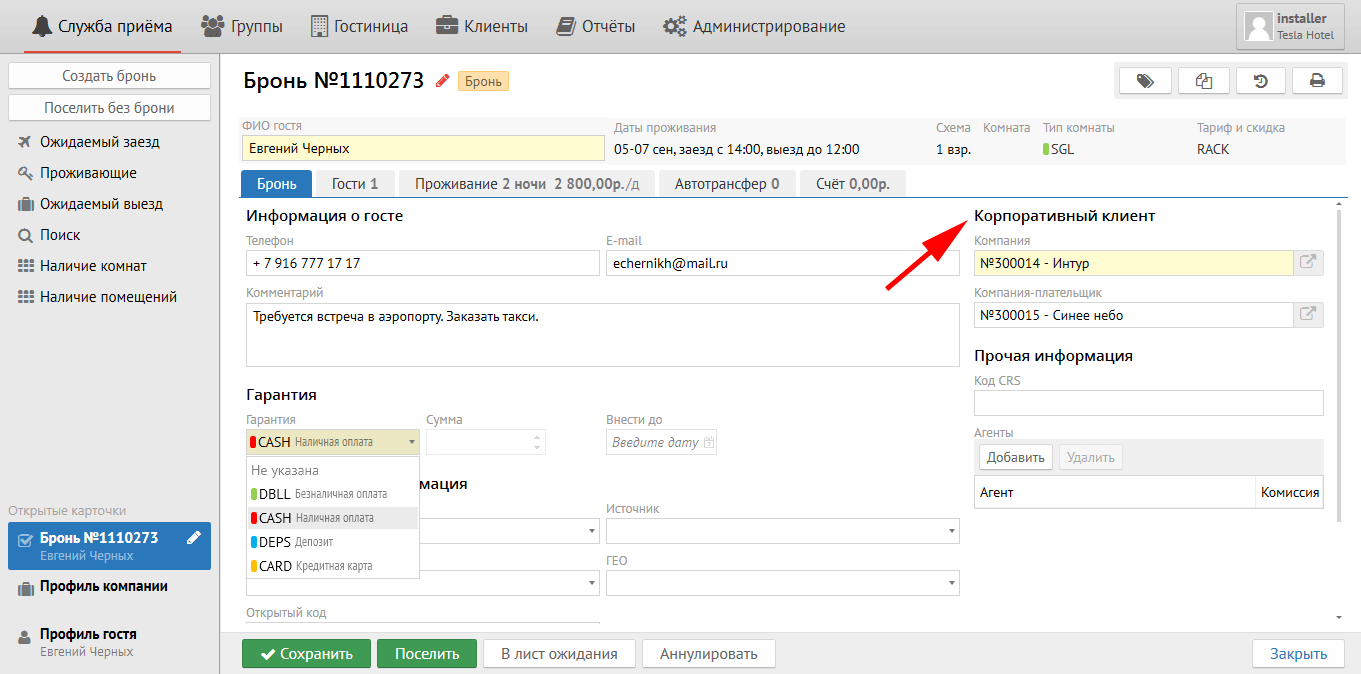Open company №300014 Интур external link icon
1361x674 pixels.
(x=1308, y=263)
